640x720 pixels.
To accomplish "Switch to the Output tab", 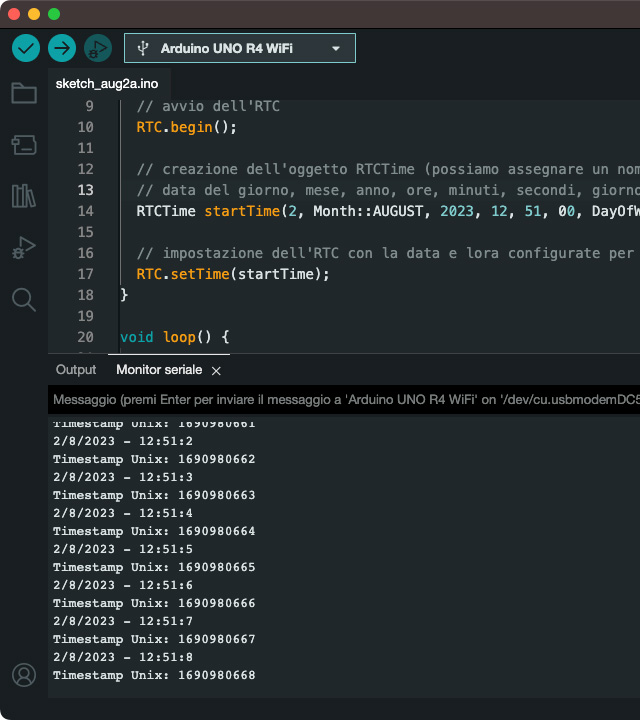I will pos(76,370).
